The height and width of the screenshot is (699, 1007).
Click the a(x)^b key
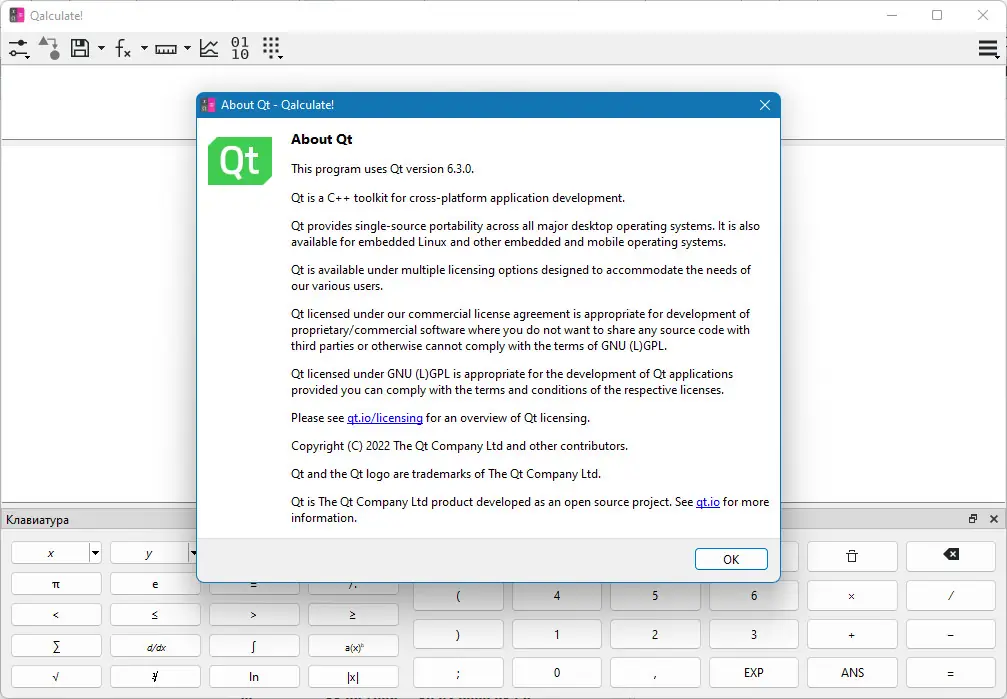tap(353, 646)
